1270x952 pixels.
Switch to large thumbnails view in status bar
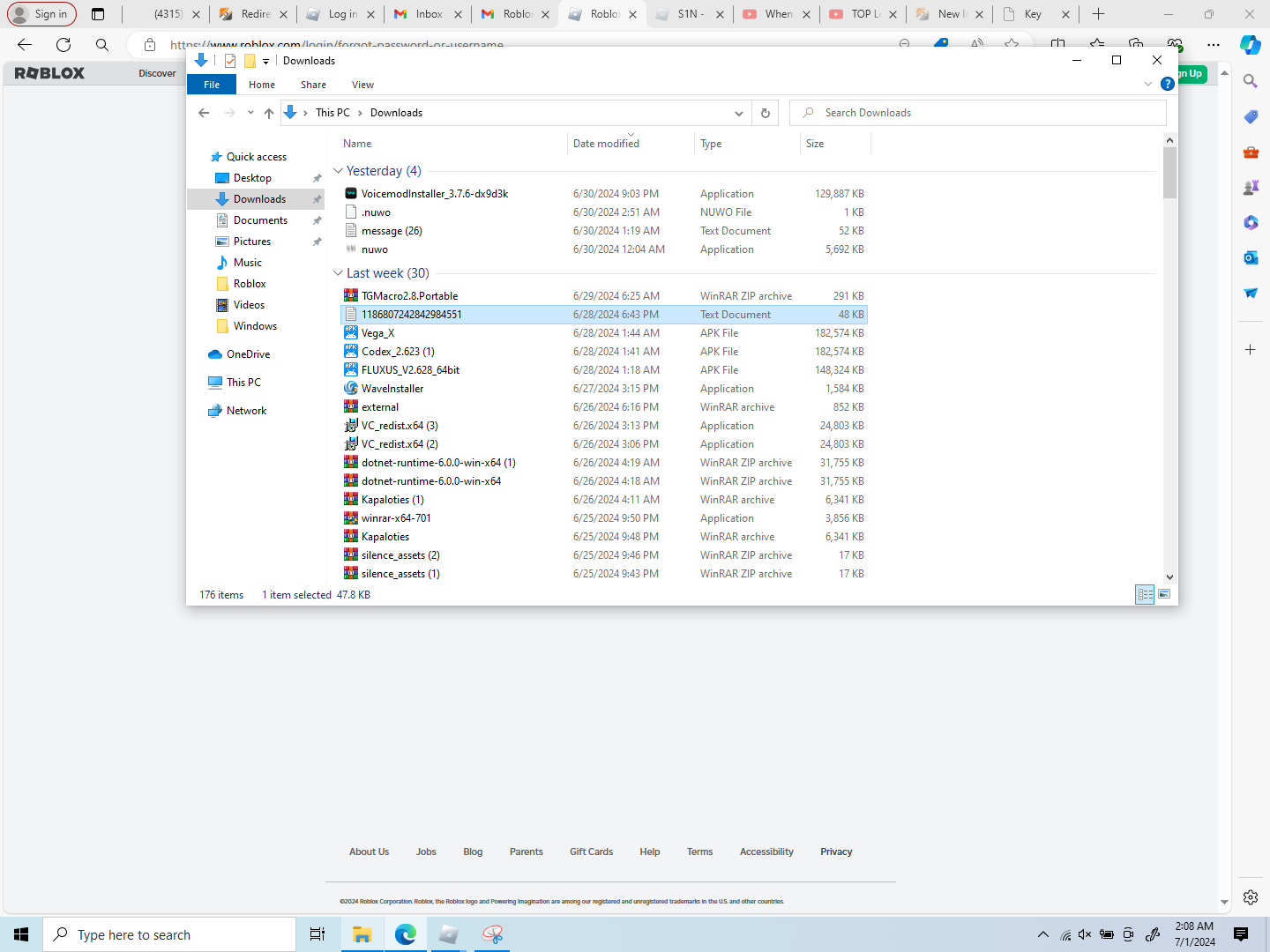click(1164, 595)
